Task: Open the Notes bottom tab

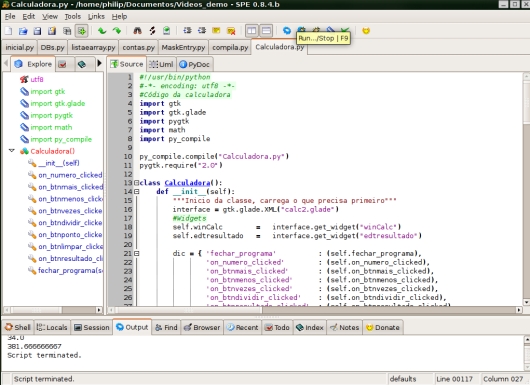Action: (x=345, y=328)
